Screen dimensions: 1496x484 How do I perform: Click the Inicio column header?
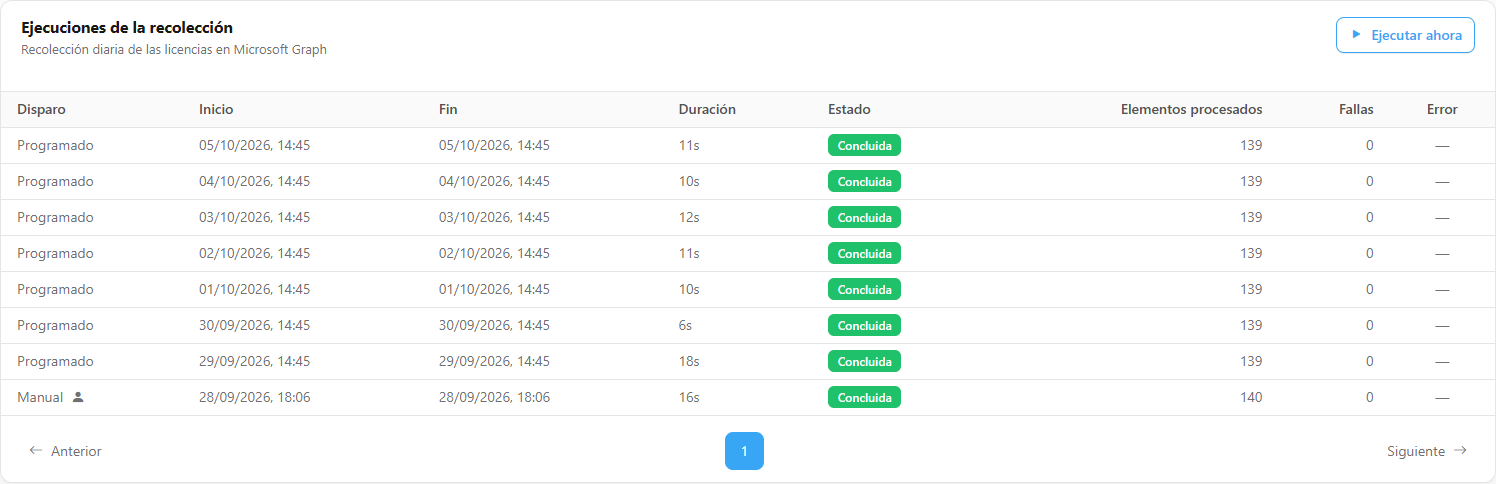pyautogui.click(x=216, y=109)
